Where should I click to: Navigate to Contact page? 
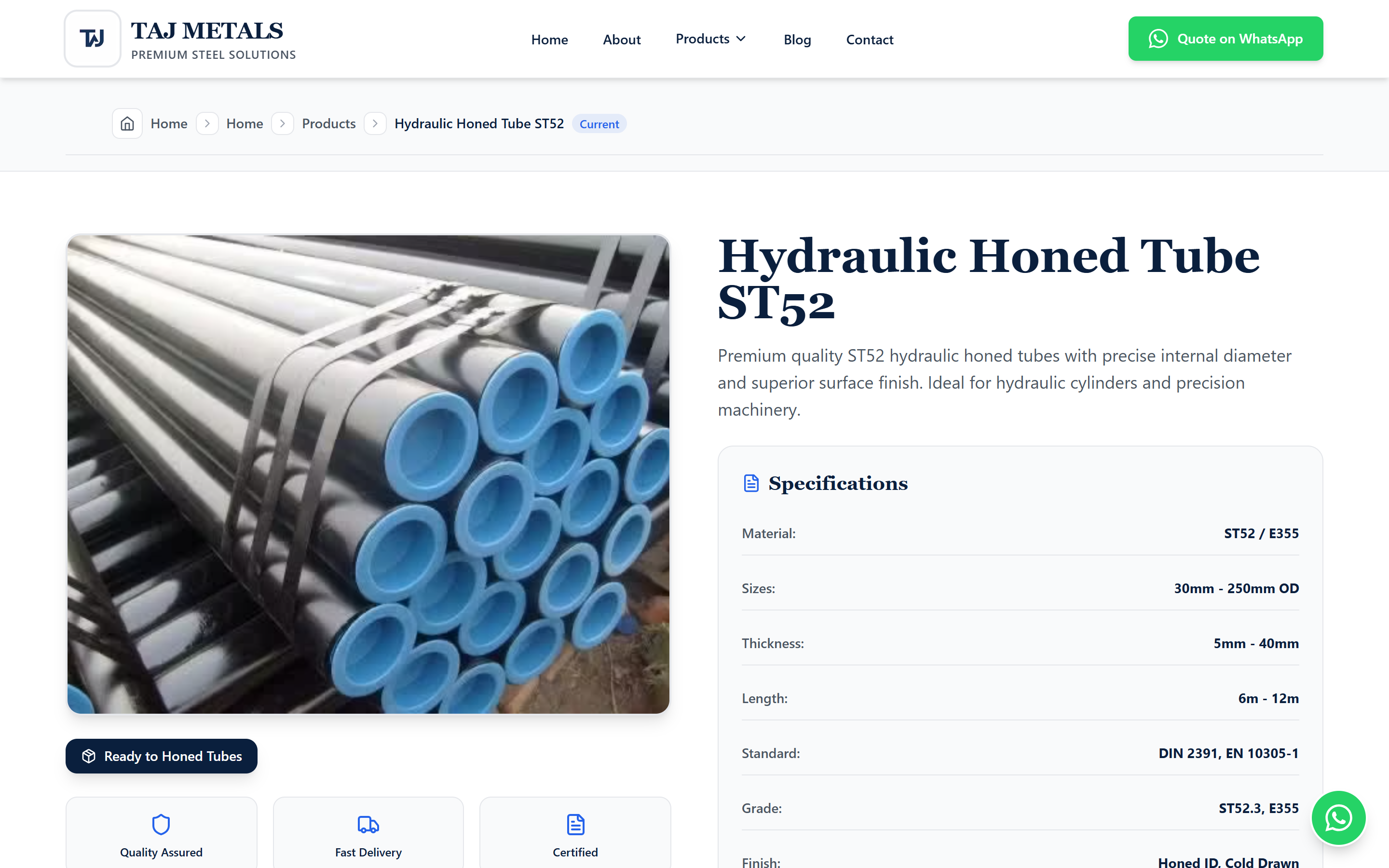(870, 40)
